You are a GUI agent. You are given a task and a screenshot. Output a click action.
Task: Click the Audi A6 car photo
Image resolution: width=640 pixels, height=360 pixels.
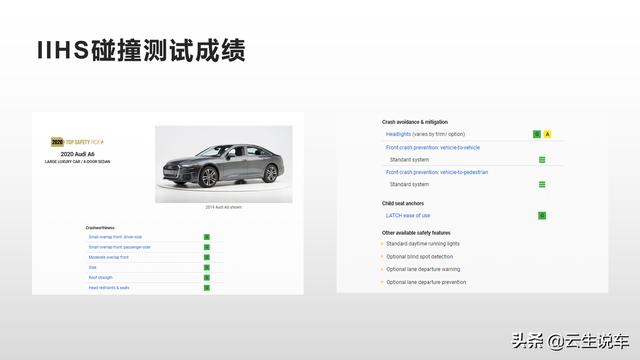coord(224,164)
